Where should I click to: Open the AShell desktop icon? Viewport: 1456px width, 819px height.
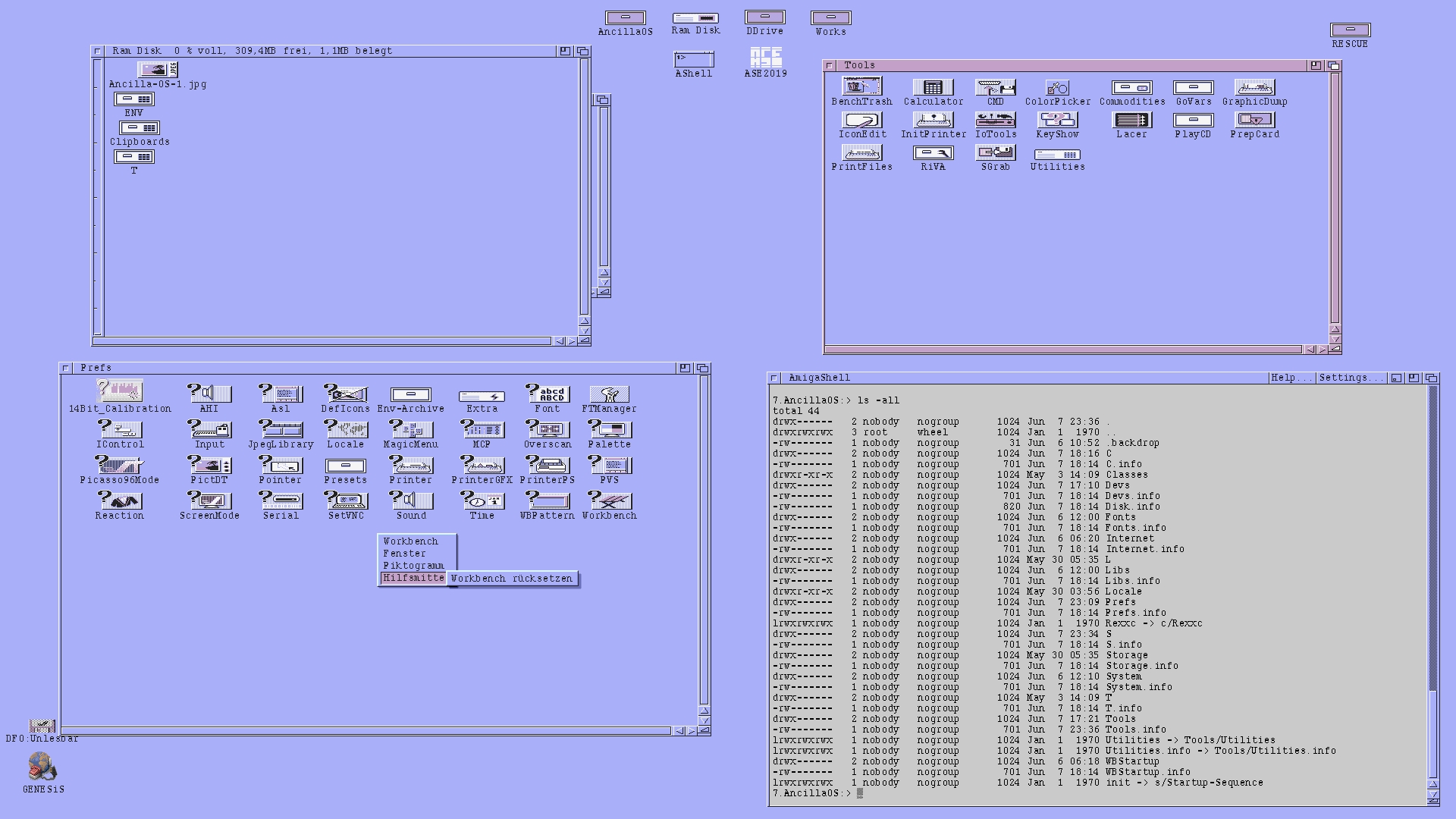(x=693, y=59)
